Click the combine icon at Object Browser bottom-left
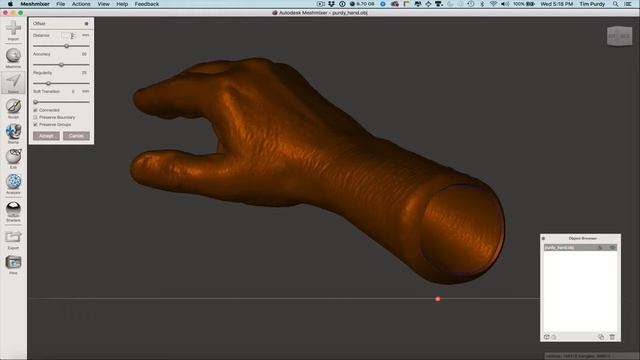Image resolution: width=640 pixels, height=360 pixels. (547, 337)
